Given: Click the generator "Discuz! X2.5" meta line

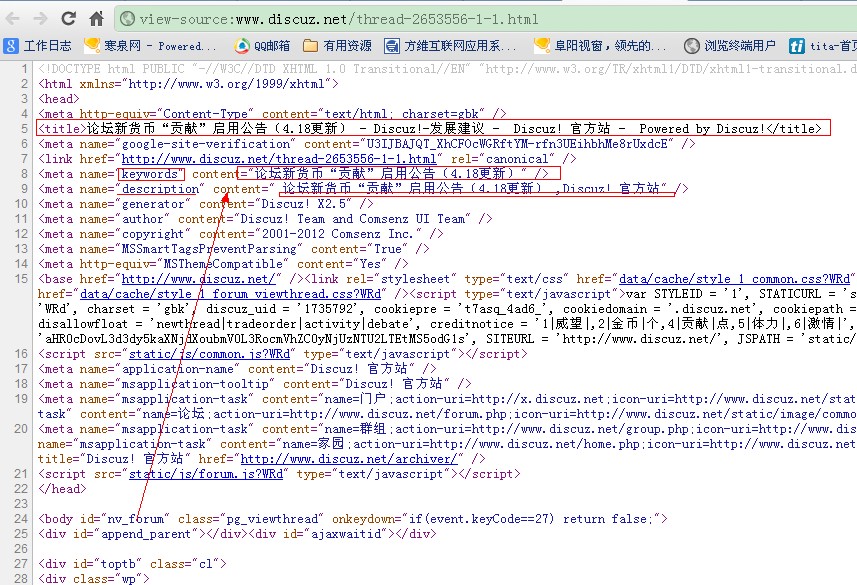Looking at the screenshot, I should pos(206,204).
